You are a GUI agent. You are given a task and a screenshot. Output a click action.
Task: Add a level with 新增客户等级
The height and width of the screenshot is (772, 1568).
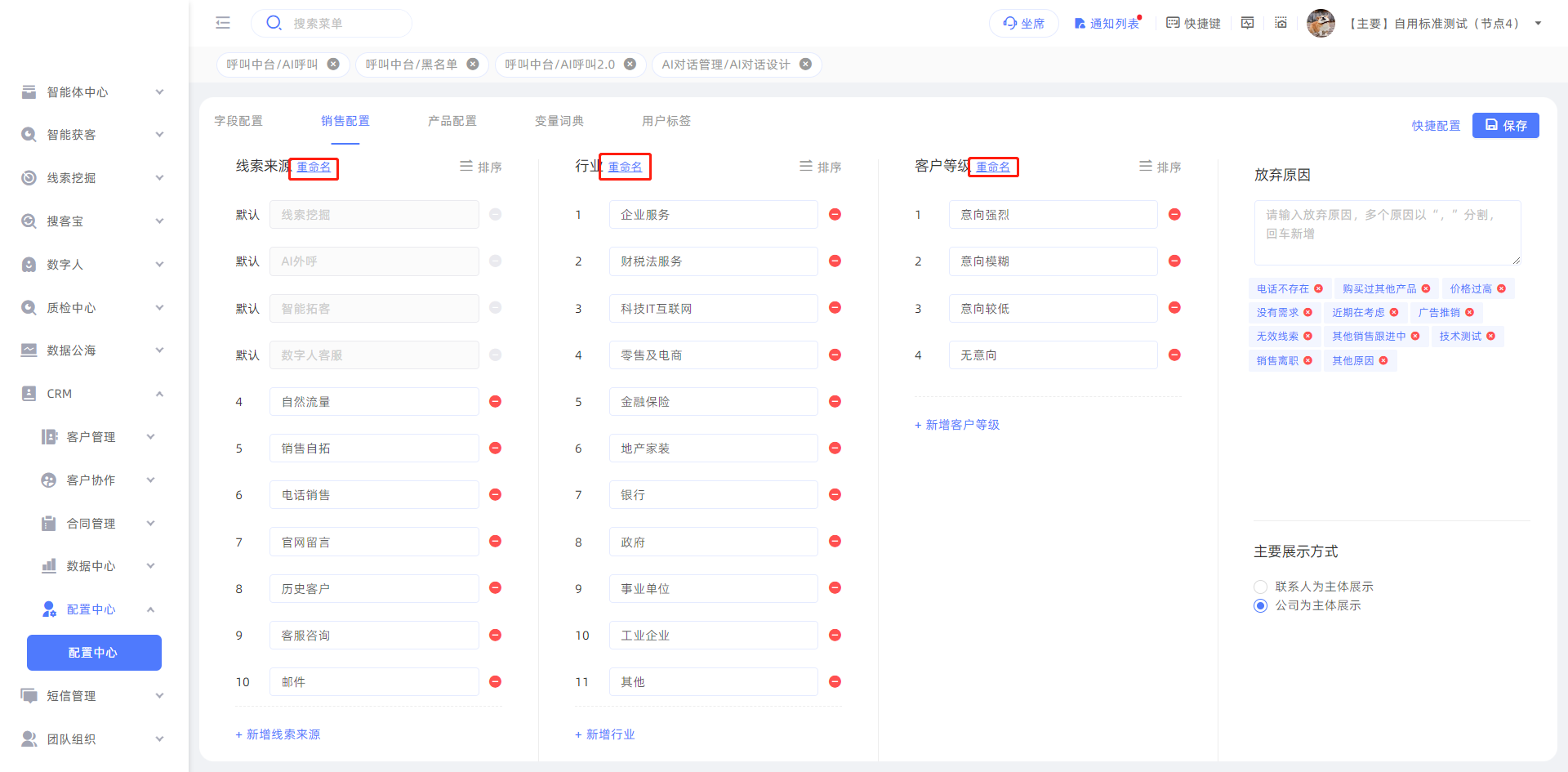tap(957, 425)
